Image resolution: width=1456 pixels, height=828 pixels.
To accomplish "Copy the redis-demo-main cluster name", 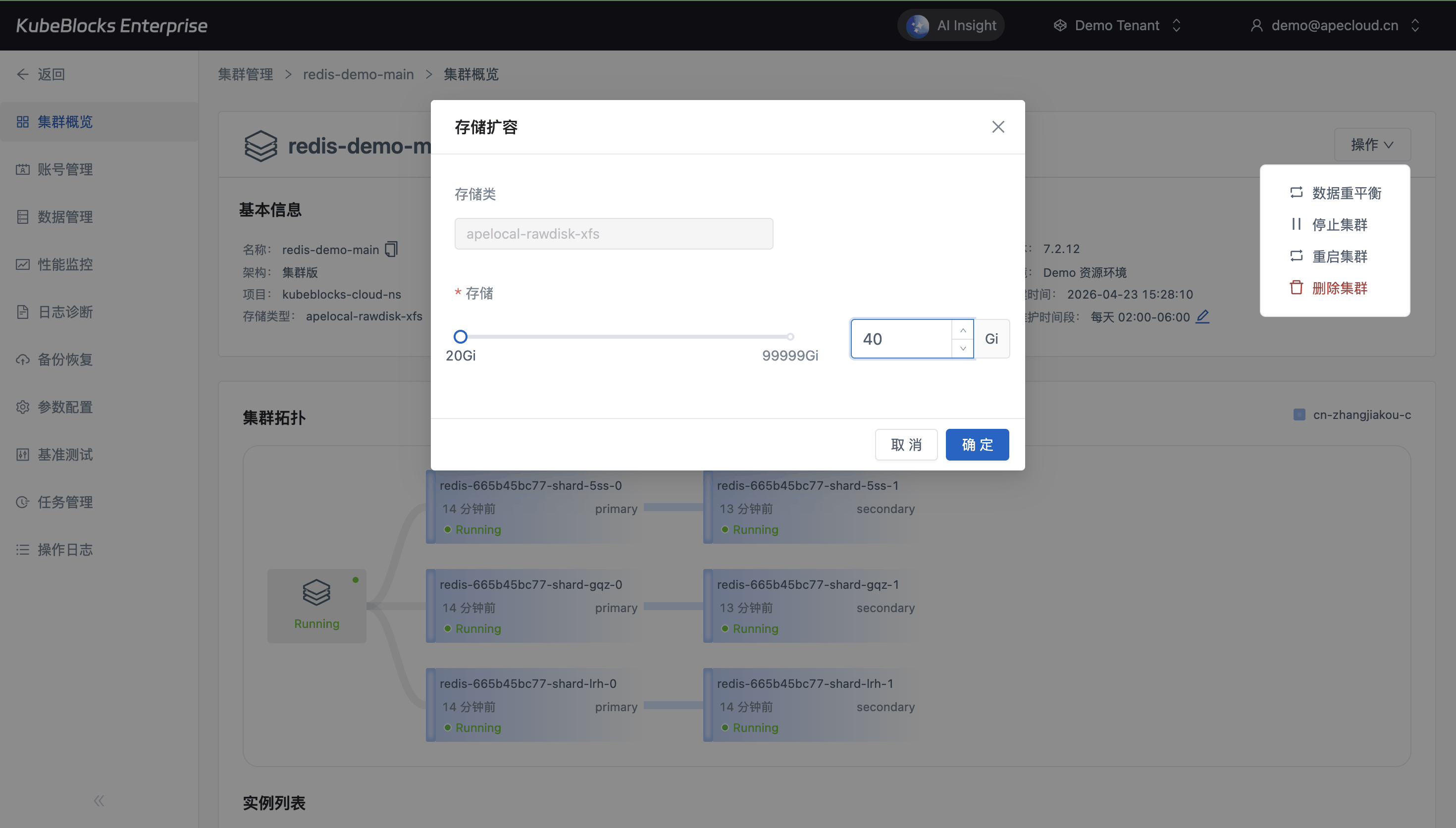I will (391, 250).
